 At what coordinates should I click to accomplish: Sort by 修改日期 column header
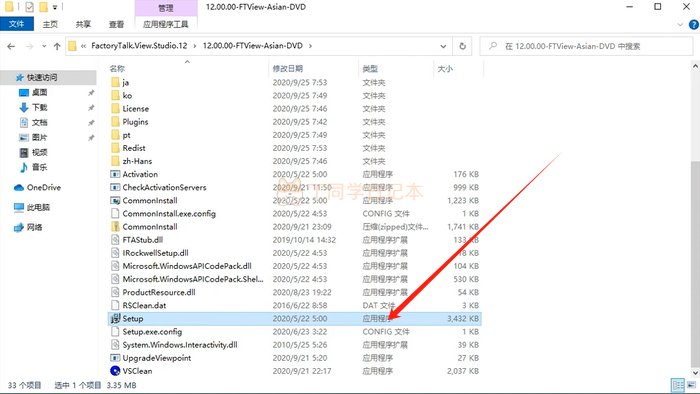(288, 68)
